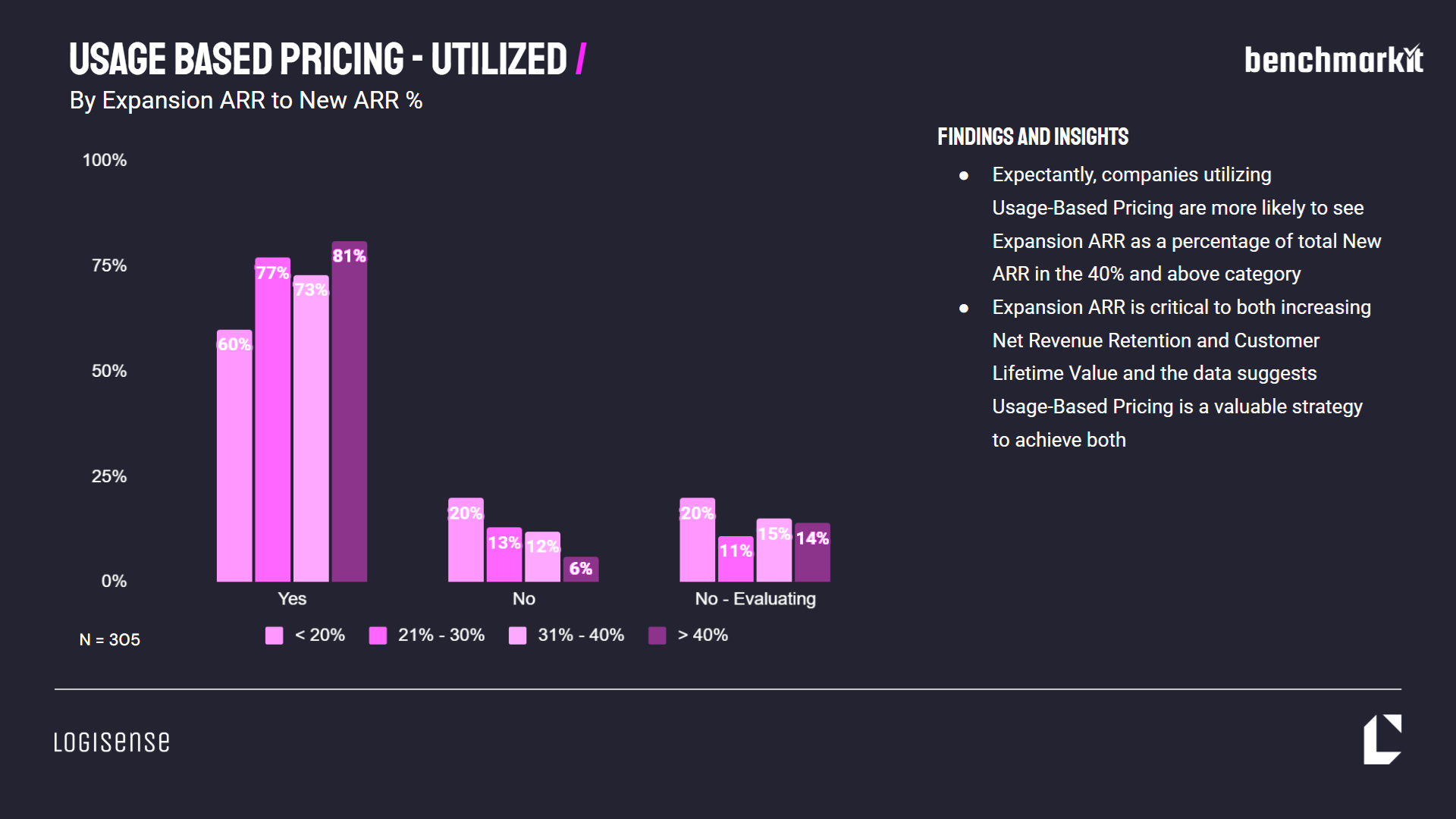This screenshot has width=1456, height=819.
Task: Click the 60% bar in Yes group
Action: [234, 457]
